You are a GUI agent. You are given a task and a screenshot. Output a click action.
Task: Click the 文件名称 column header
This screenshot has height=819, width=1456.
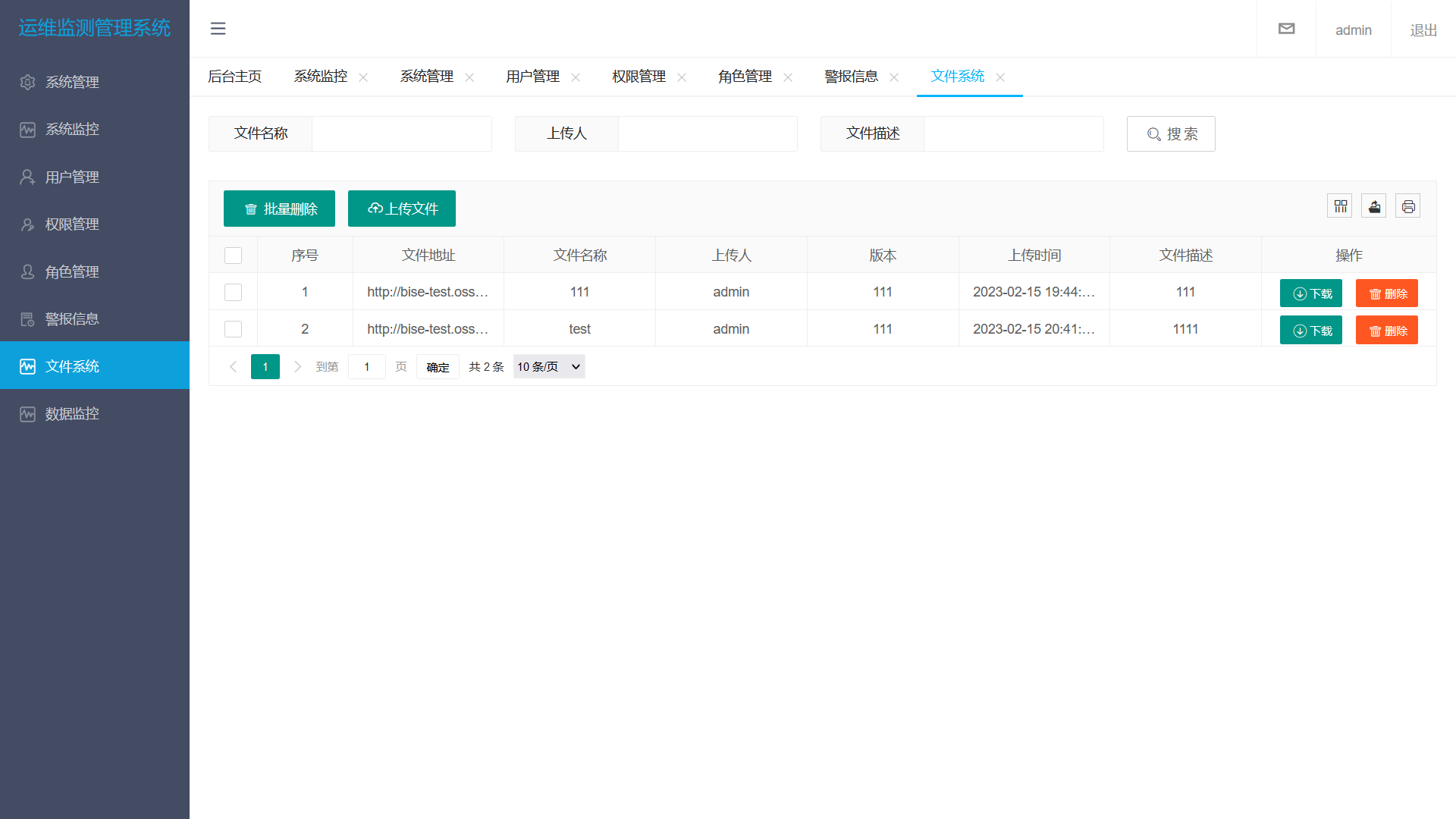pyautogui.click(x=580, y=256)
